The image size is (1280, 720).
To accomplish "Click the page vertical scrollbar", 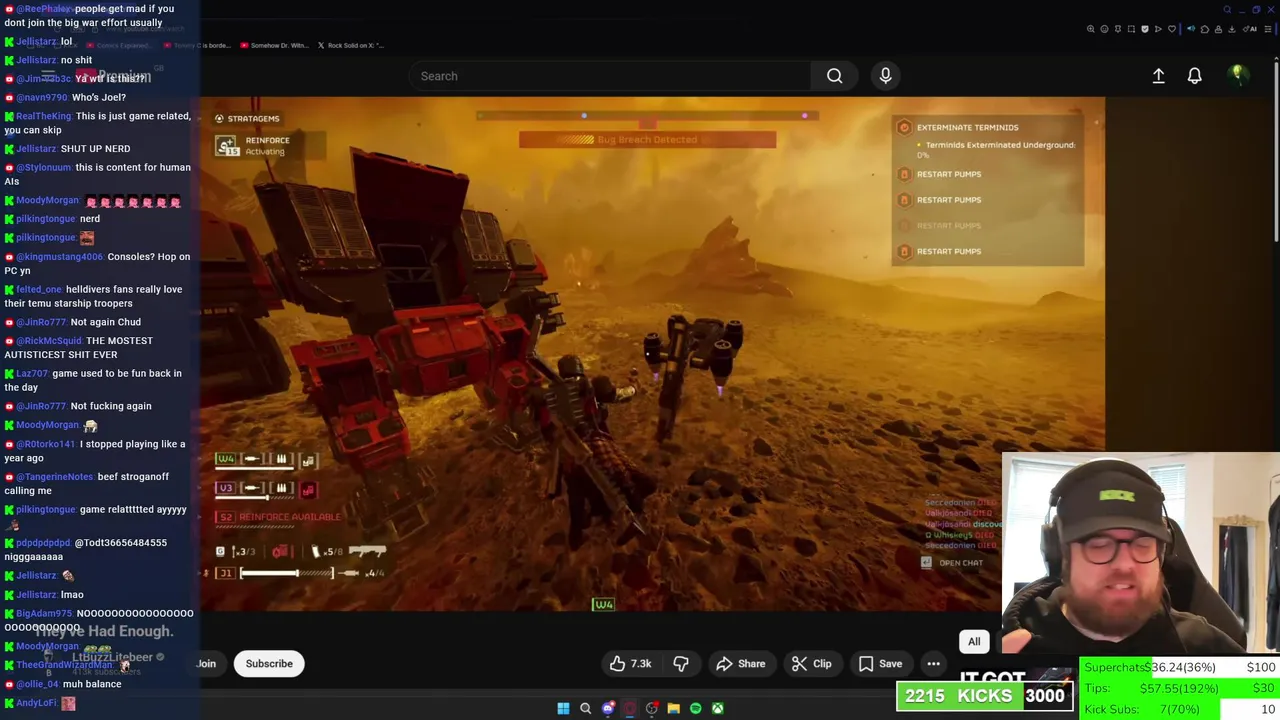I will (x=1276, y=150).
